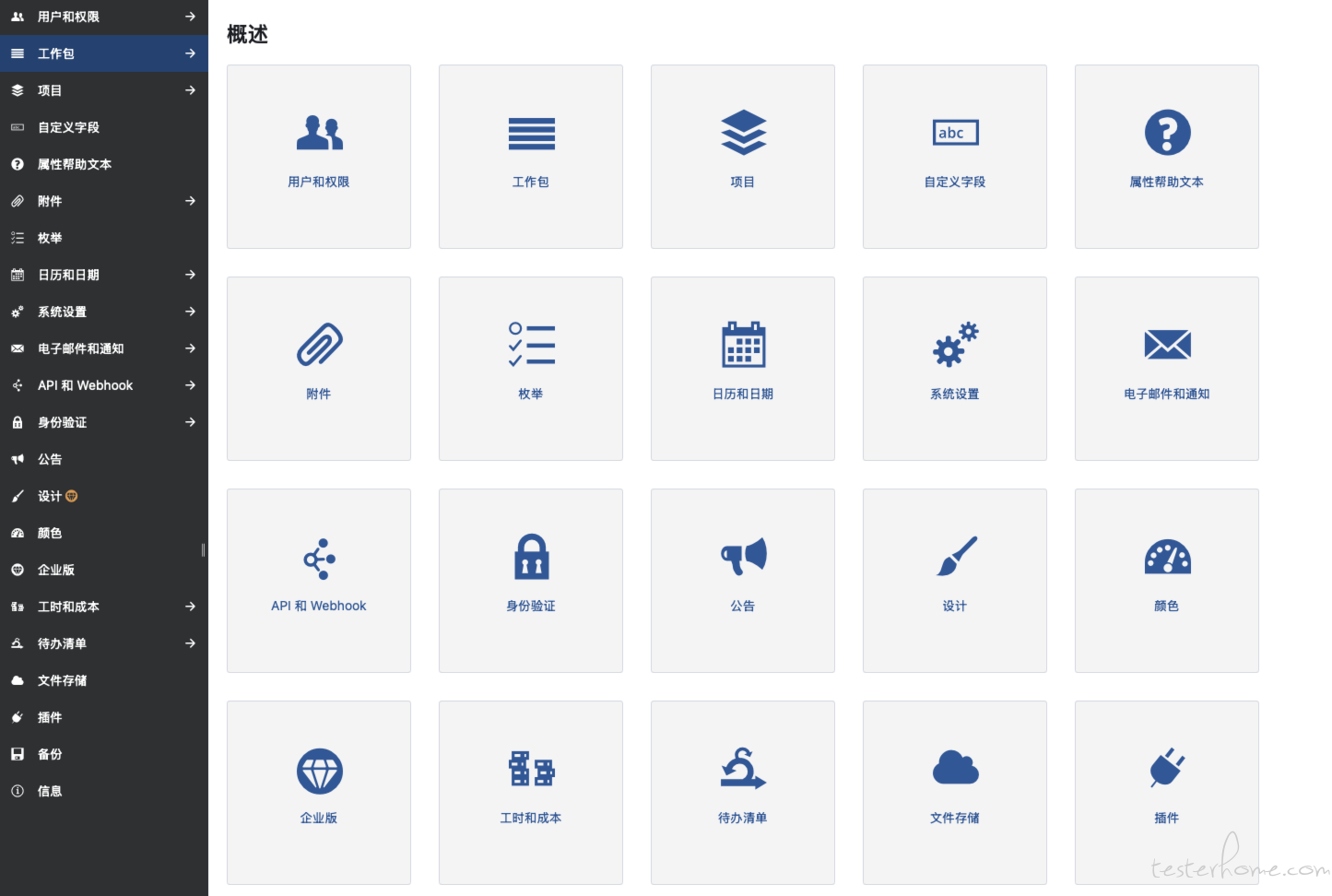Click the 属性帮助文本 tile link
1332x896 pixels.
coord(1167,182)
